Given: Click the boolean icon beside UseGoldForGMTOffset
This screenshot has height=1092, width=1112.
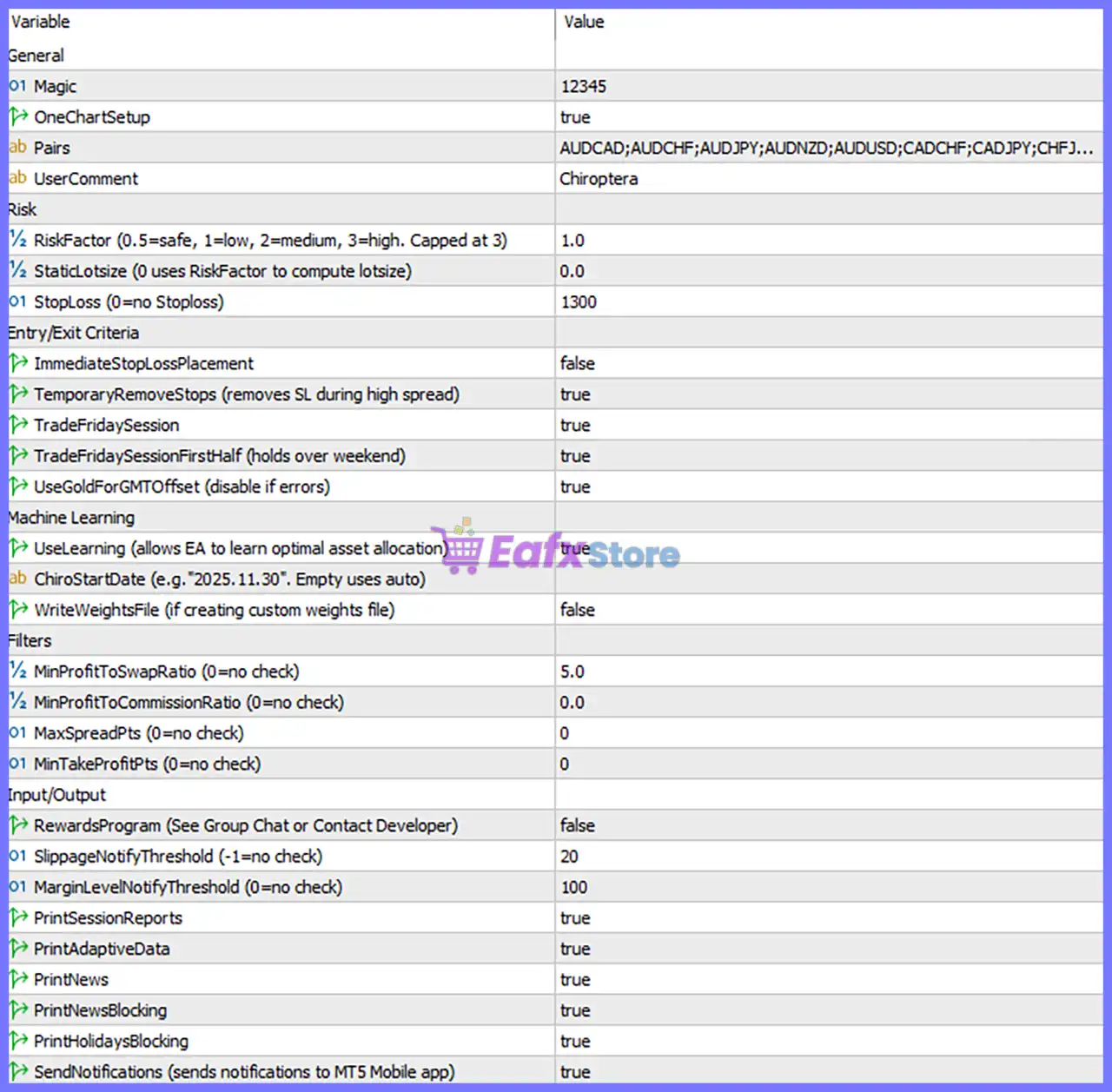Looking at the screenshot, I should pyautogui.click(x=18, y=486).
